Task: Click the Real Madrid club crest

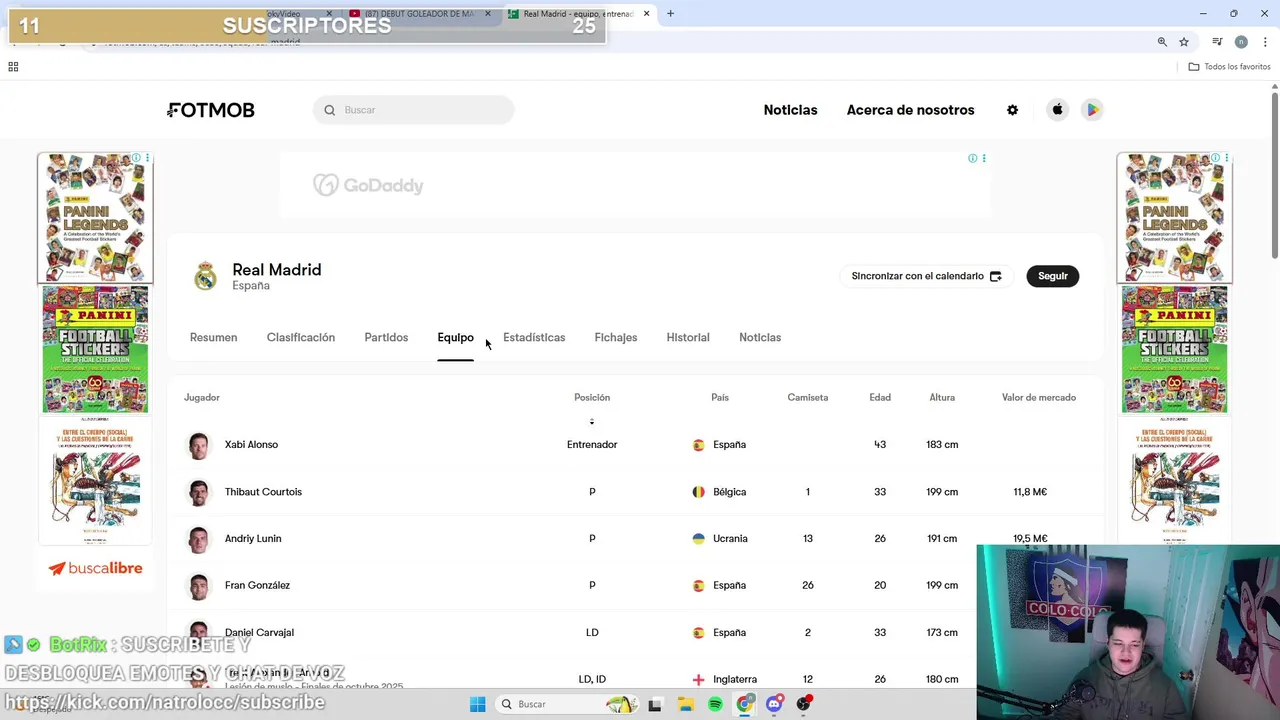Action: coord(205,276)
